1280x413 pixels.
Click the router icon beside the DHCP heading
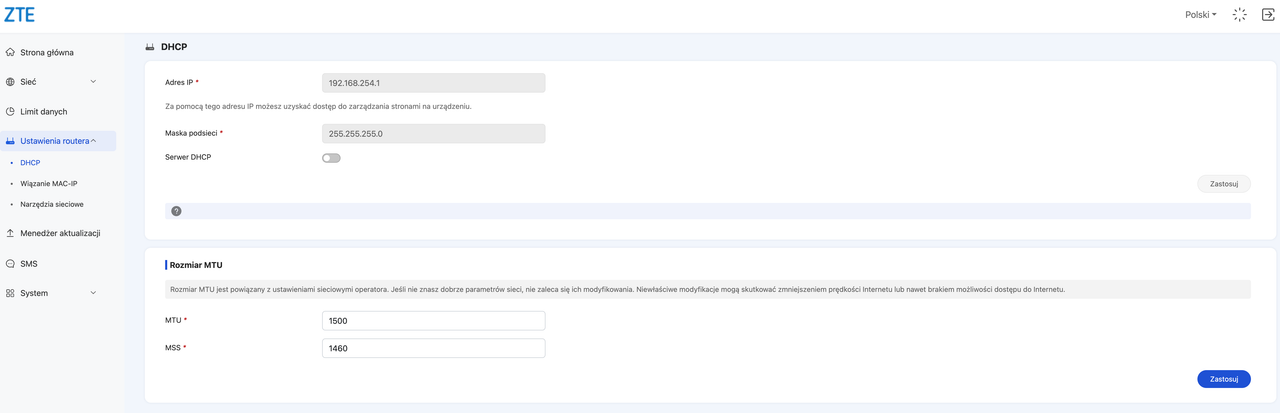[x=150, y=47]
